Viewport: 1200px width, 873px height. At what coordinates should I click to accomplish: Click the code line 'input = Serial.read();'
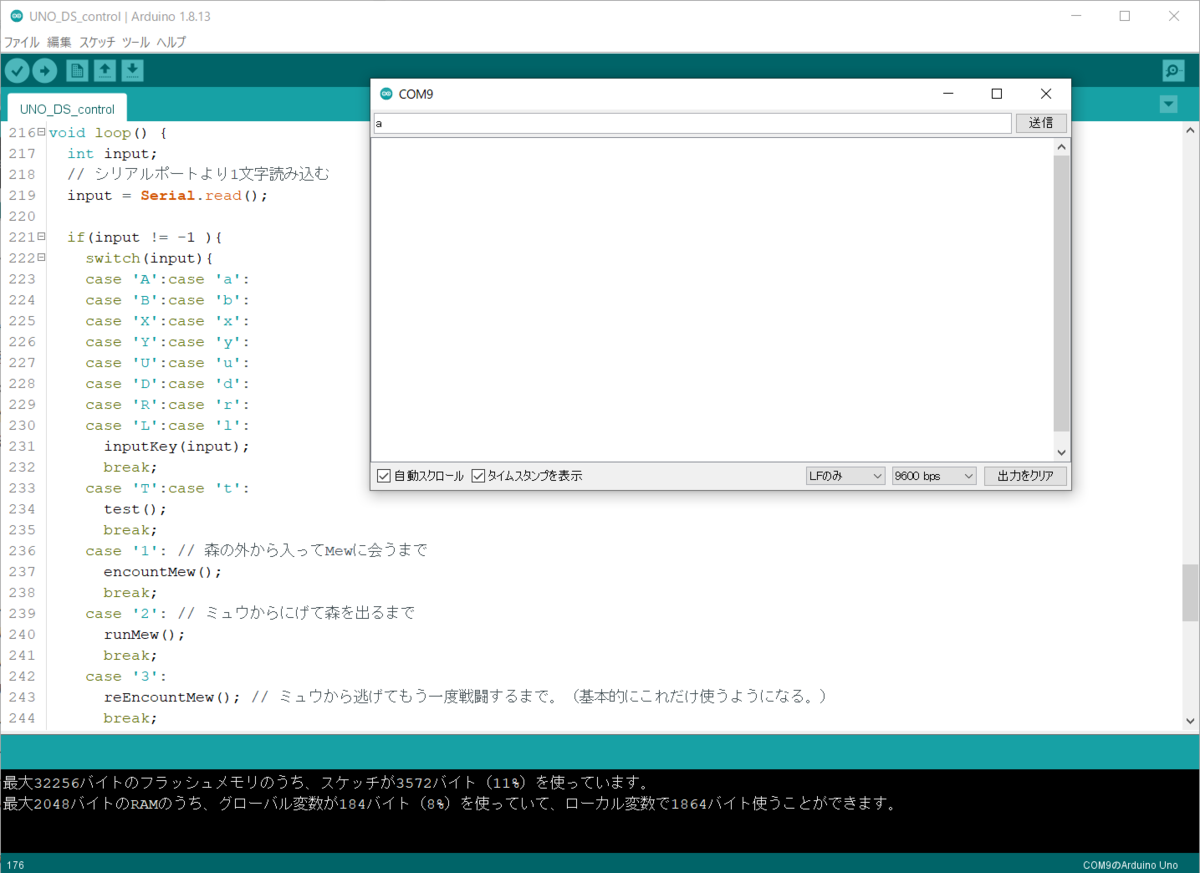click(168, 195)
